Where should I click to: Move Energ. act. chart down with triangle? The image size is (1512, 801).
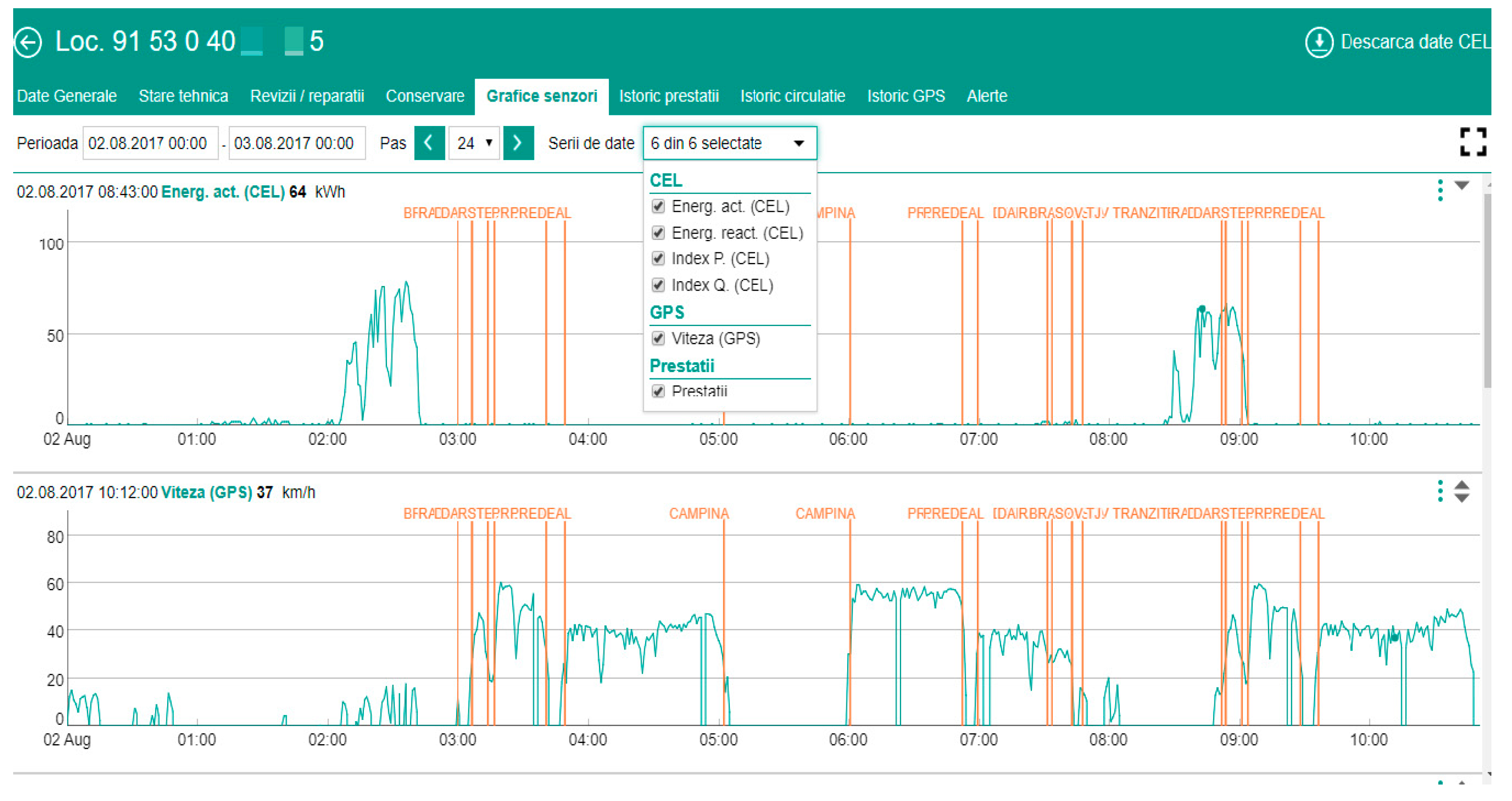click(x=1461, y=186)
